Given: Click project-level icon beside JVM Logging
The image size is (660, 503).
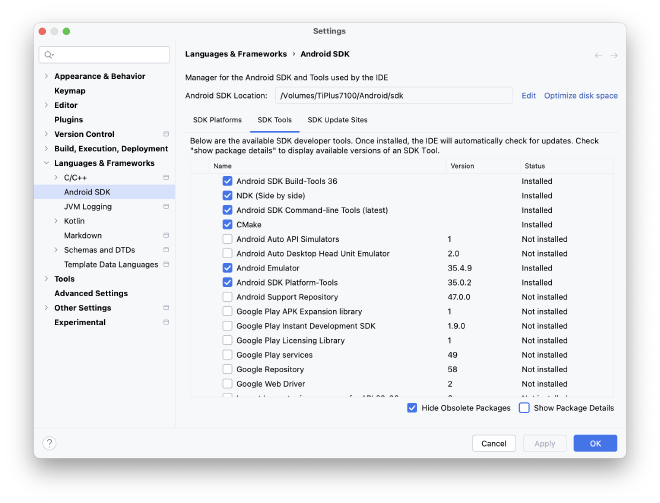Looking at the screenshot, I should (x=166, y=207).
